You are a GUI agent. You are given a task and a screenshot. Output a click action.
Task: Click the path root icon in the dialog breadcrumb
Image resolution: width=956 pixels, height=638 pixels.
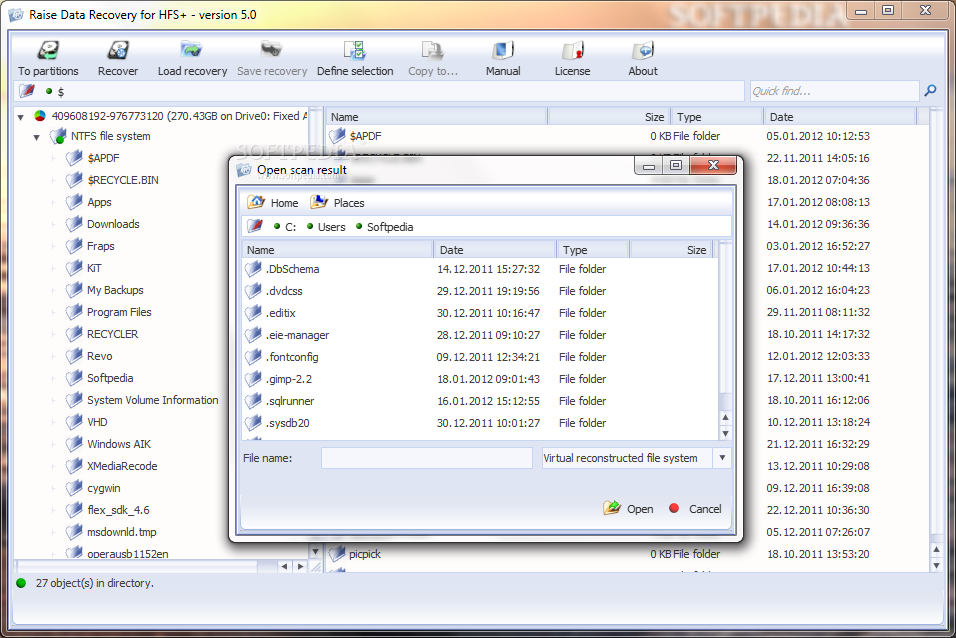tap(255, 226)
